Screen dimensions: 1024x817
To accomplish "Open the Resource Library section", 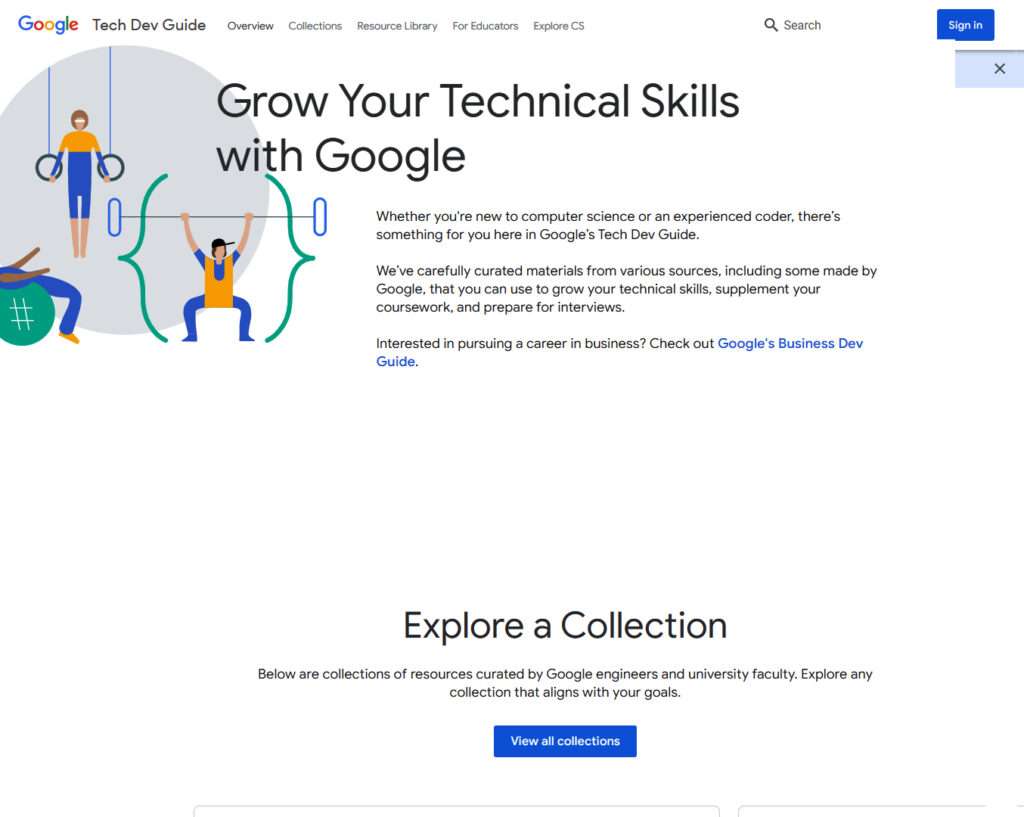I will [396, 27].
